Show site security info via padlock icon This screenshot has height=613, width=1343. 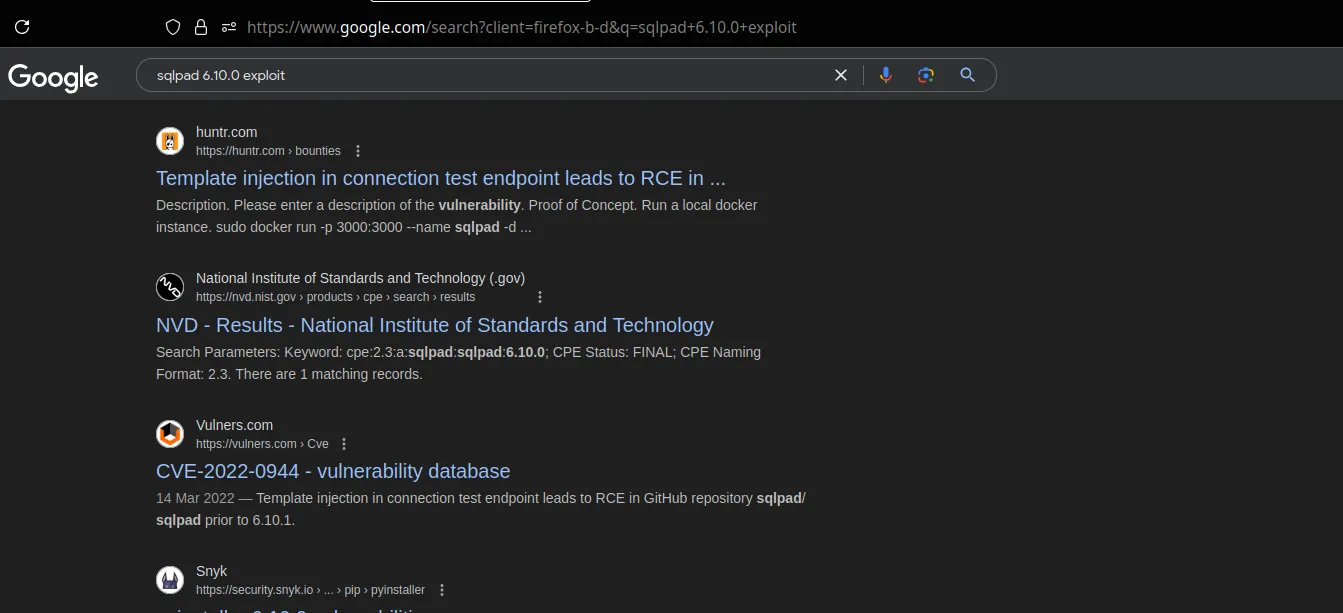[x=201, y=27]
